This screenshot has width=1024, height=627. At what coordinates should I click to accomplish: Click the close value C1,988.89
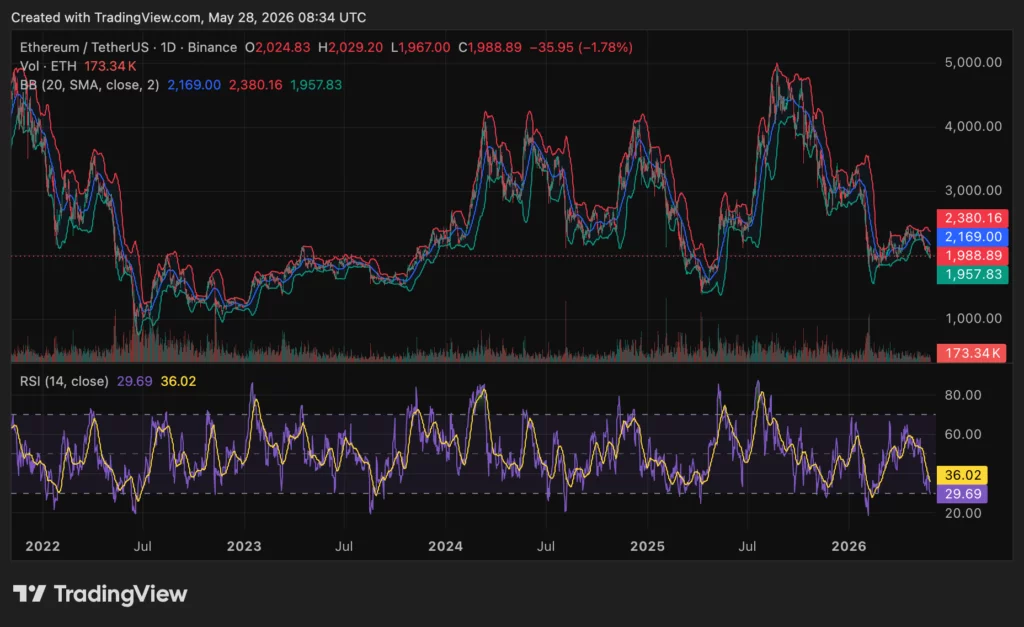pyautogui.click(x=490, y=48)
